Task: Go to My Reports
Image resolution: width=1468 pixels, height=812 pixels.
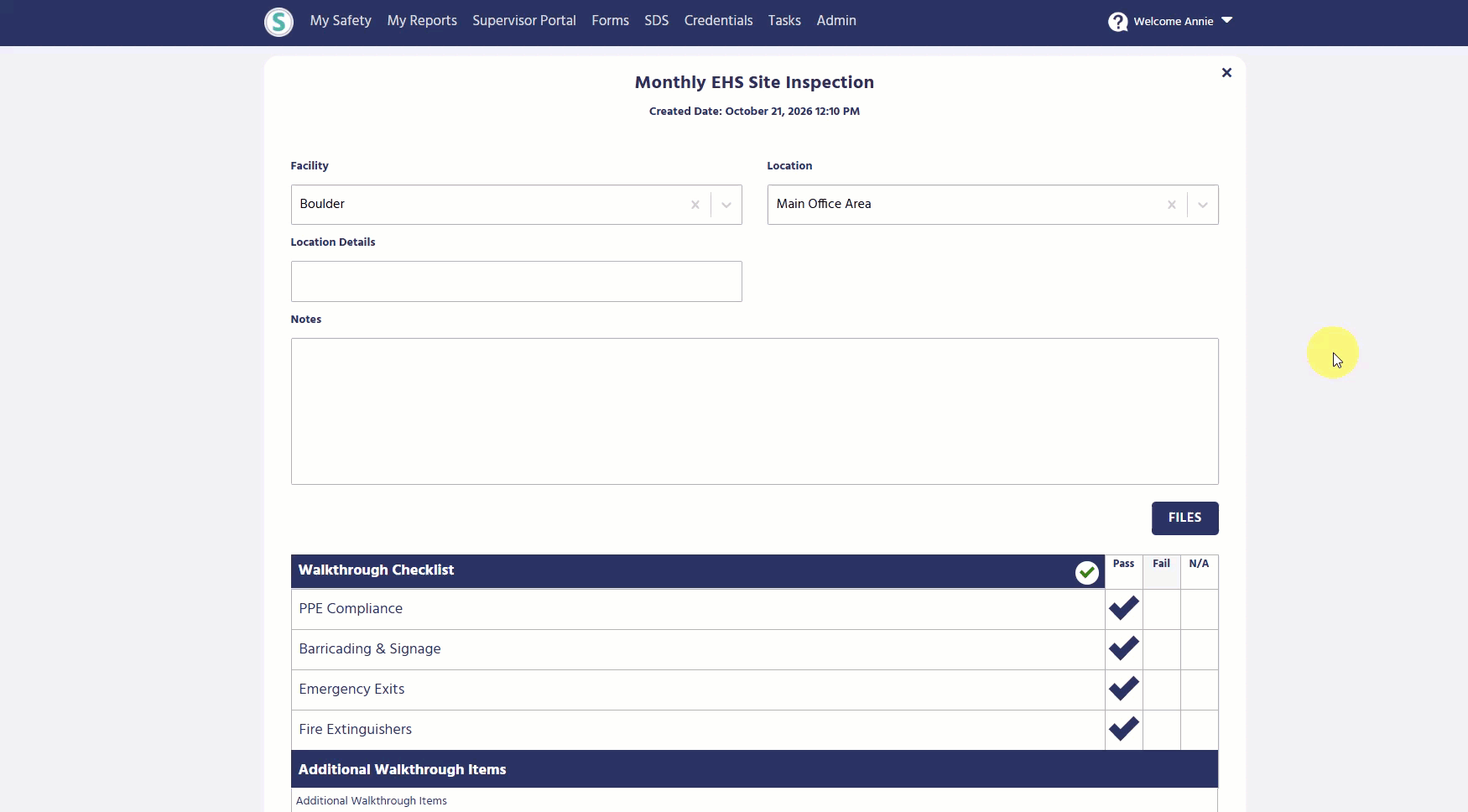Action: tap(422, 21)
